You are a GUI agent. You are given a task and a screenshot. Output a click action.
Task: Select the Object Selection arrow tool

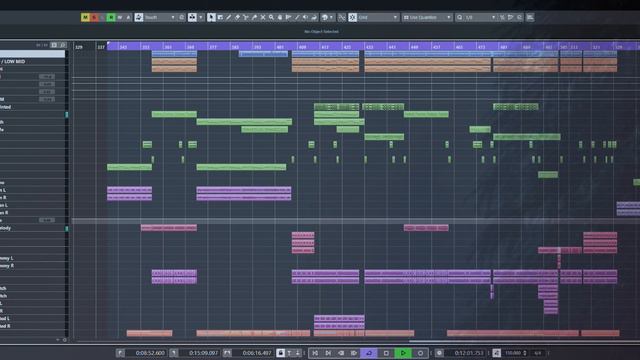coord(211,17)
